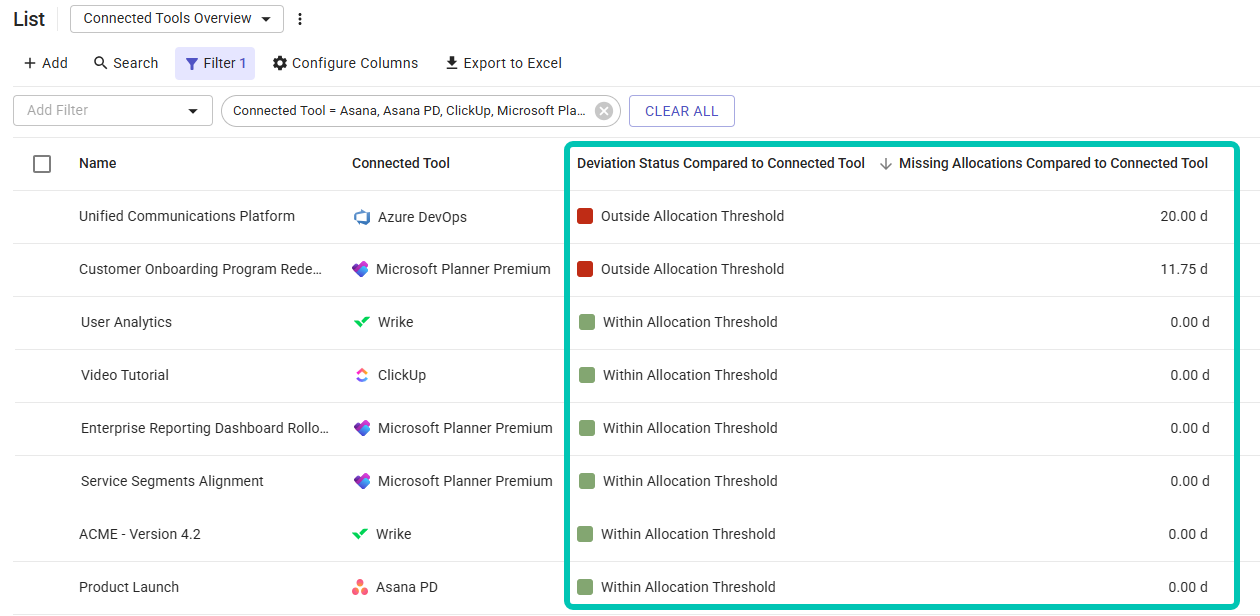Click the Azure DevOps icon
1260x616 pixels.
pos(362,217)
